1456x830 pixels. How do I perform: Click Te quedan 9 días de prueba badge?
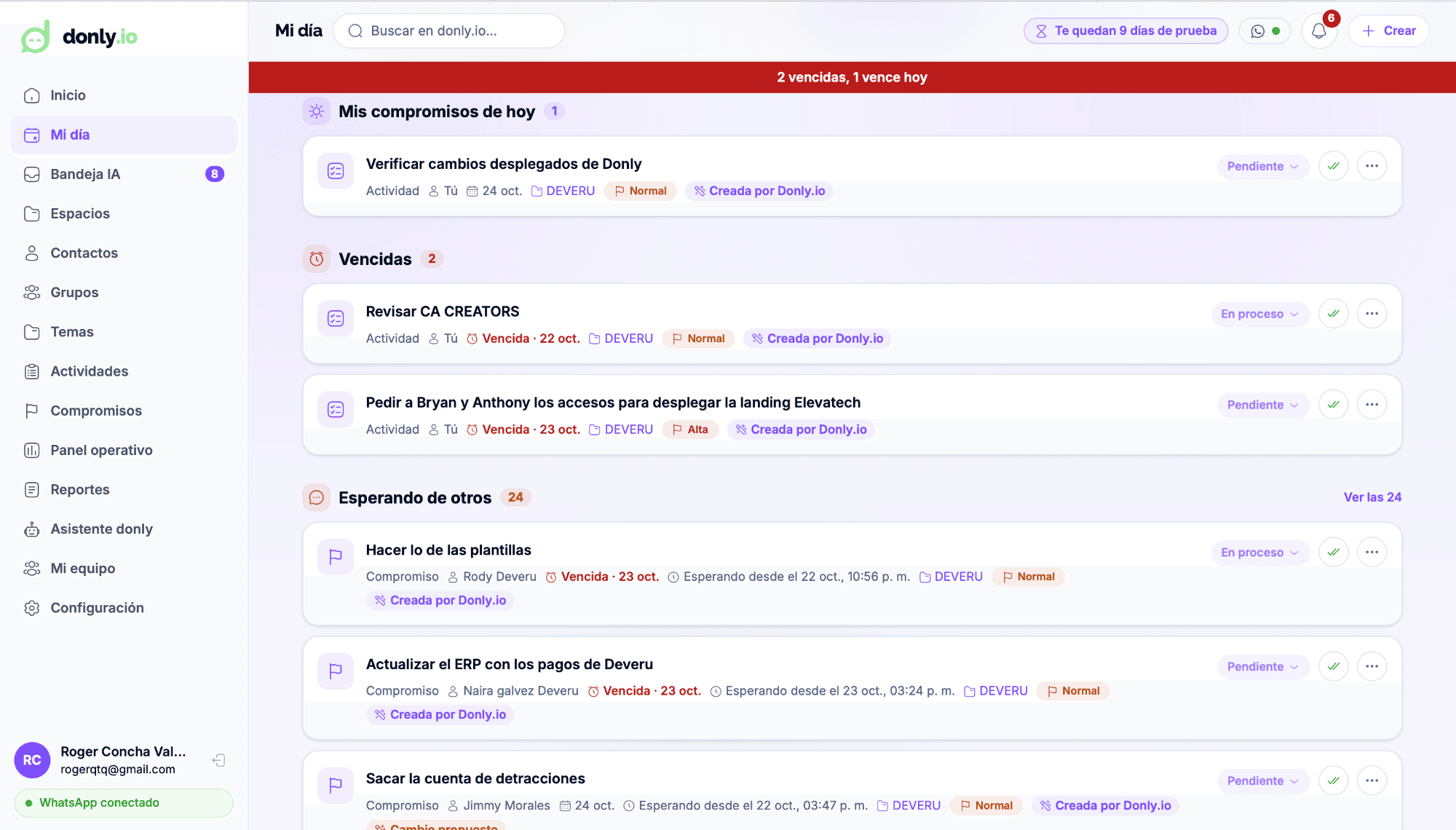coord(1126,31)
